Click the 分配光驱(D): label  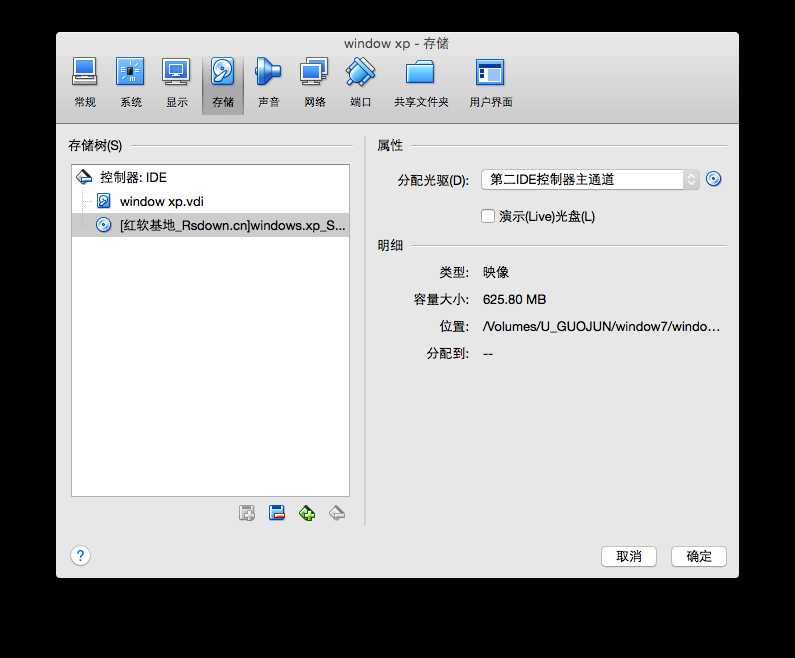(433, 180)
